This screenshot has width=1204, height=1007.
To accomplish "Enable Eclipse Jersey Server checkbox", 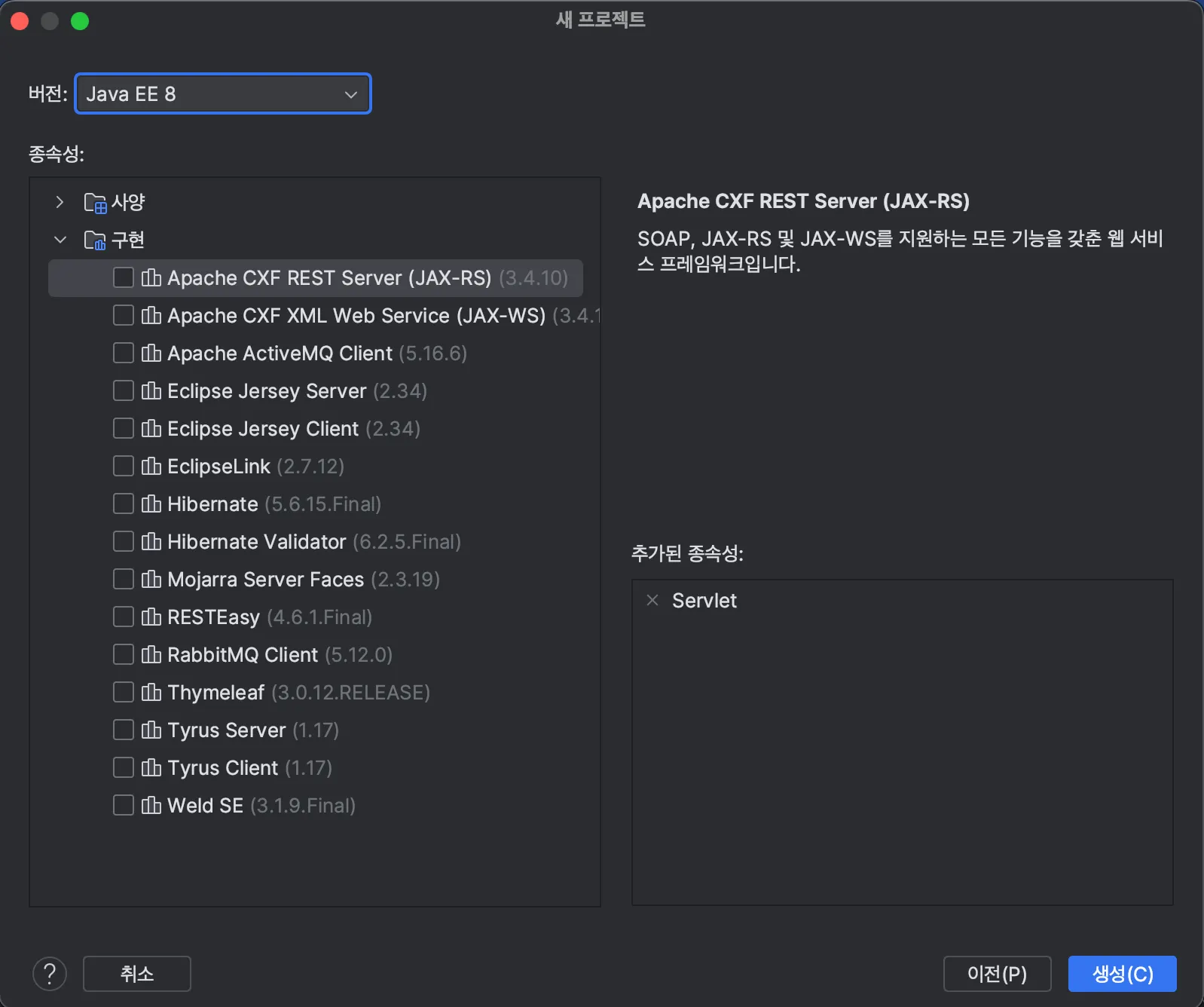I will (x=124, y=390).
